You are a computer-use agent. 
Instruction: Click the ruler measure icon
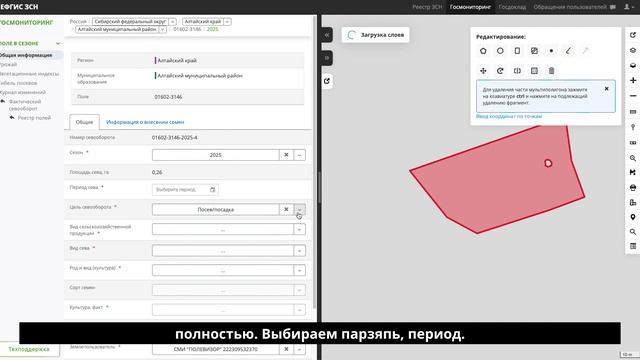click(x=633, y=111)
